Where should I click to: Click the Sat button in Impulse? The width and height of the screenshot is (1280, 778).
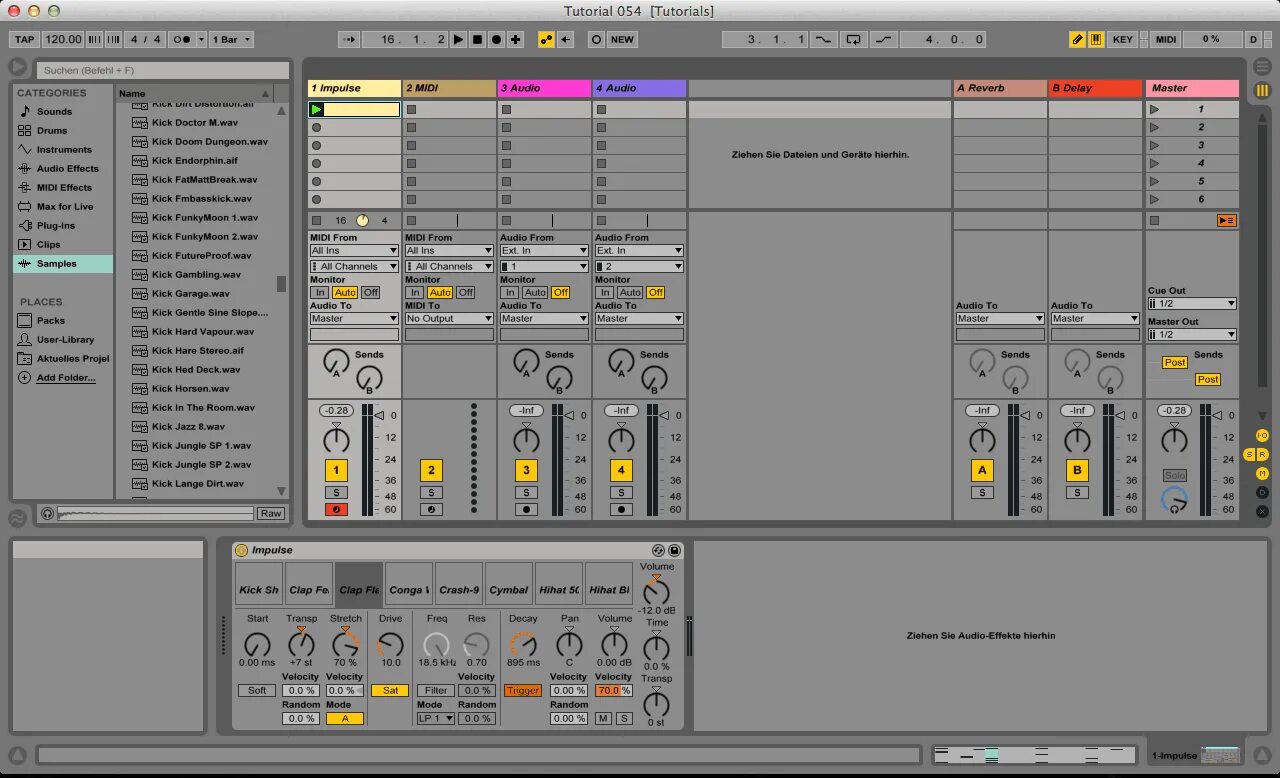click(x=390, y=690)
